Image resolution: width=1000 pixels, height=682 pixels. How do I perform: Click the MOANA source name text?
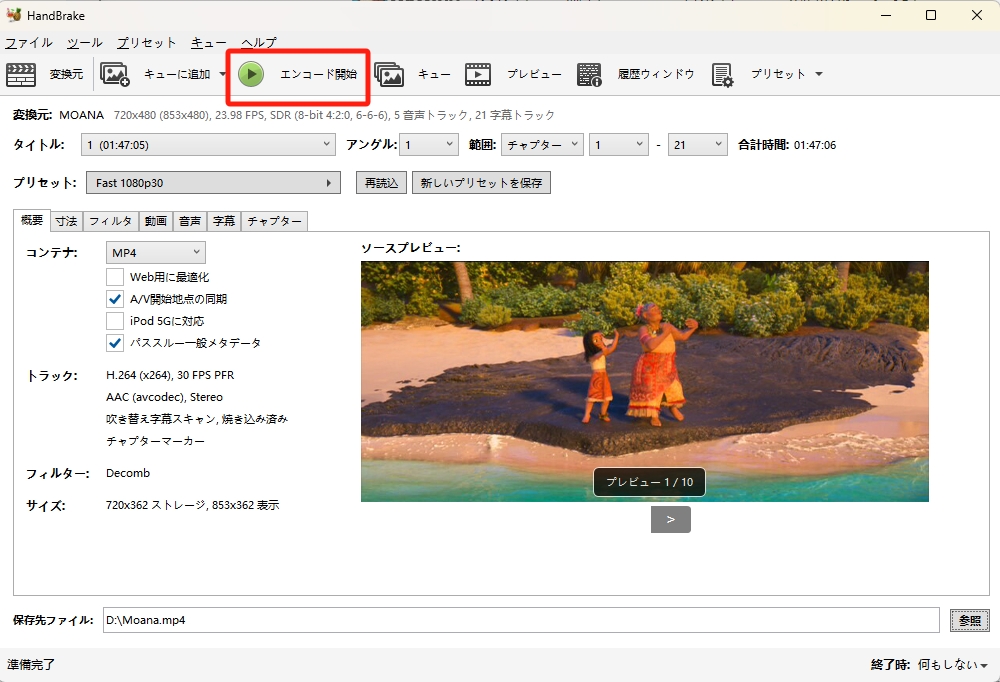(x=81, y=115)
